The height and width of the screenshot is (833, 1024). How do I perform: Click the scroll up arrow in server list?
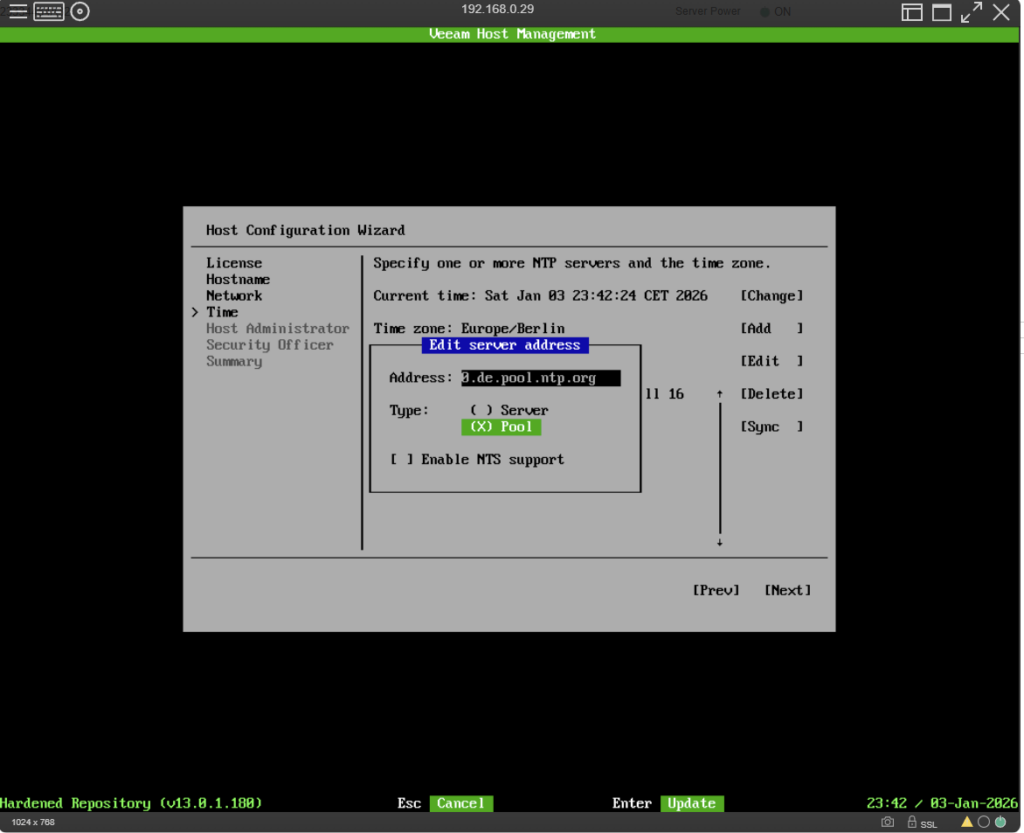click(x=719, y=395)
